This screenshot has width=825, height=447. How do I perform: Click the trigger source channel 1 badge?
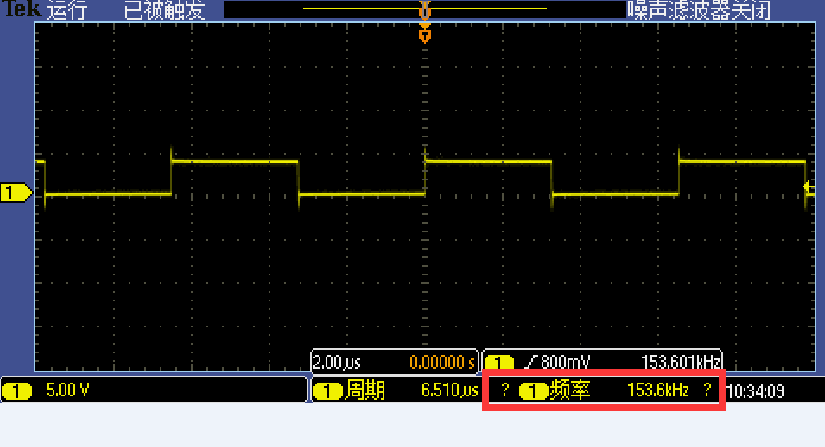[498, 362]
